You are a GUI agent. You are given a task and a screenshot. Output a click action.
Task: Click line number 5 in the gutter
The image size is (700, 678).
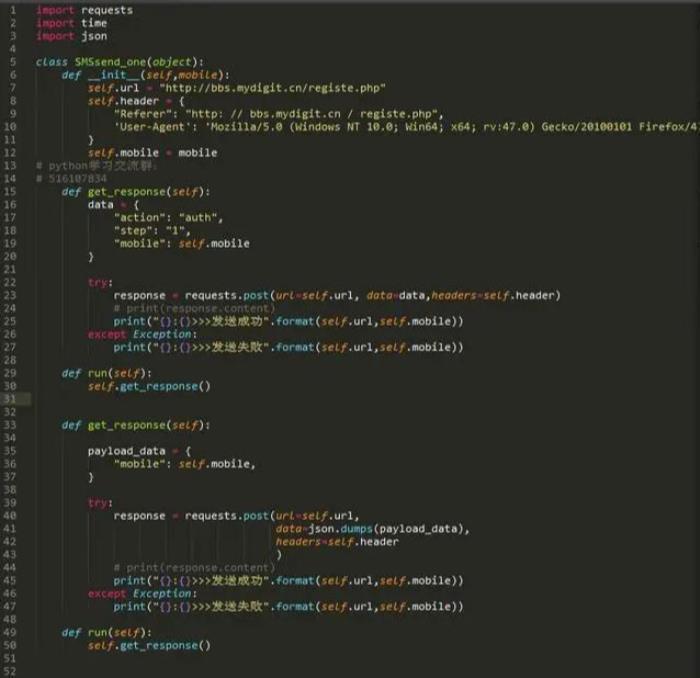tap(10, 62)
